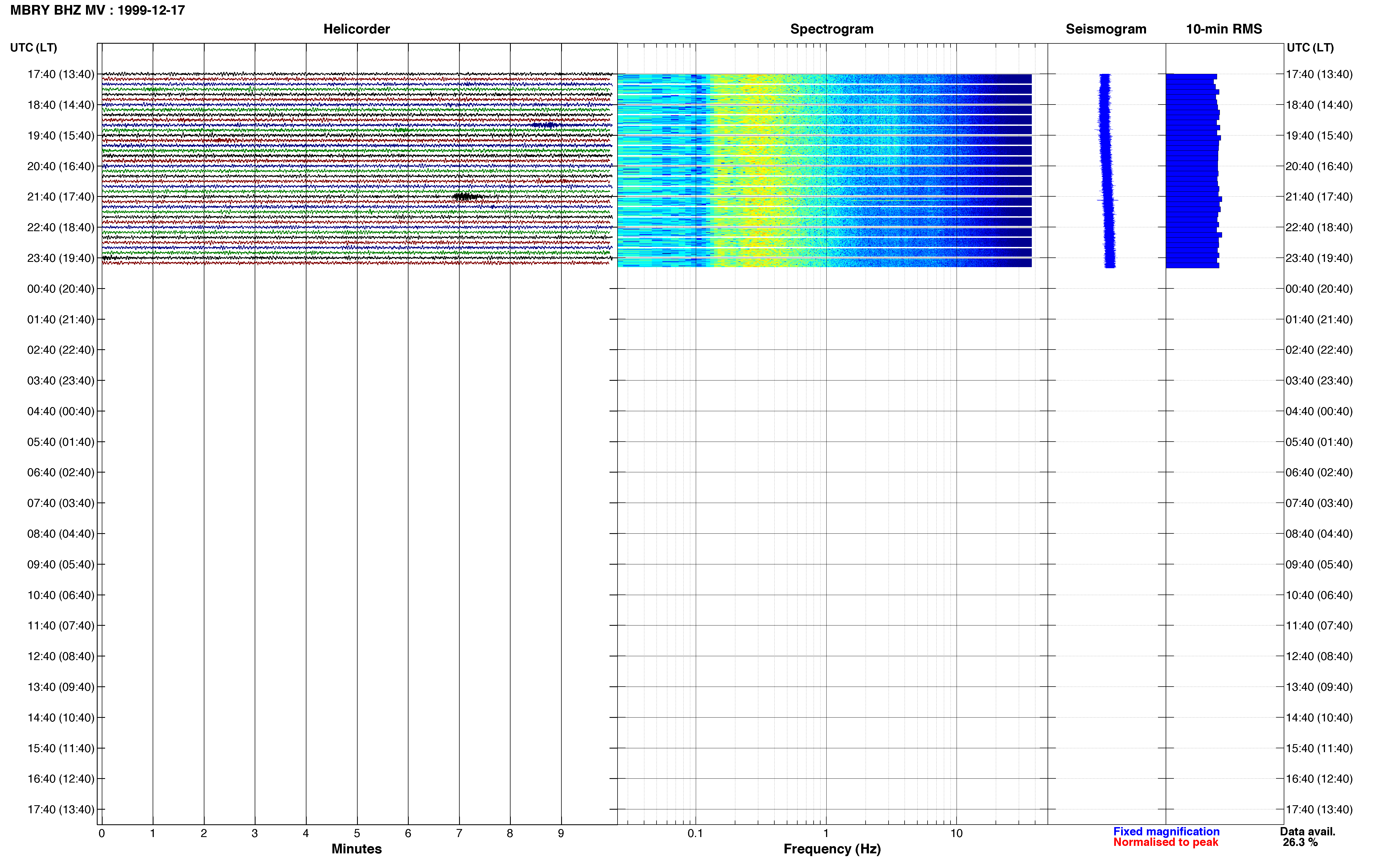Click the 'Data avail.' label
Screen dimensions: 1388x868
click(x=1308, y=832)
